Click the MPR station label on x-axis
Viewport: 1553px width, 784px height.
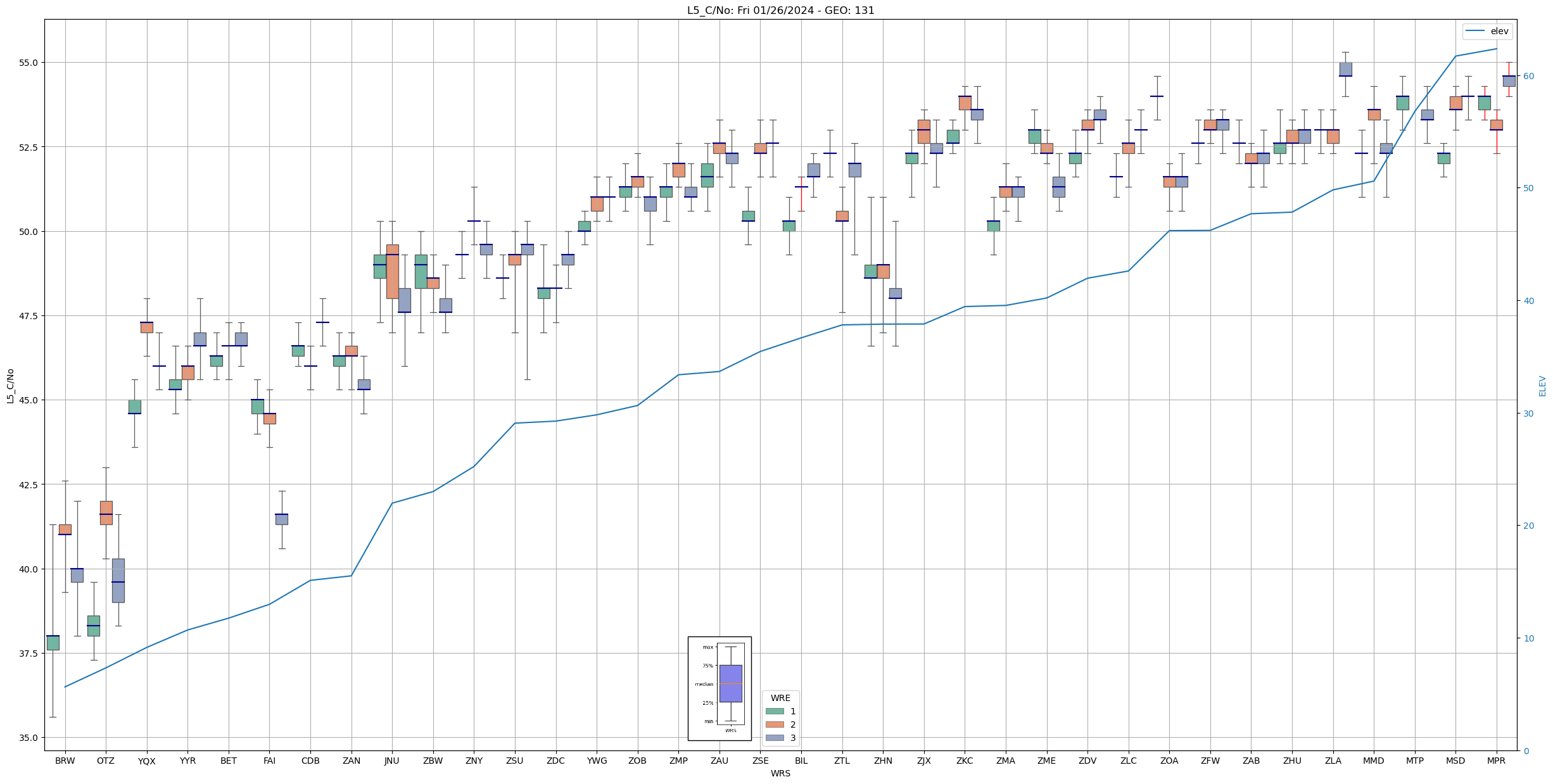pyautogui.click(x=1496, y=761)
